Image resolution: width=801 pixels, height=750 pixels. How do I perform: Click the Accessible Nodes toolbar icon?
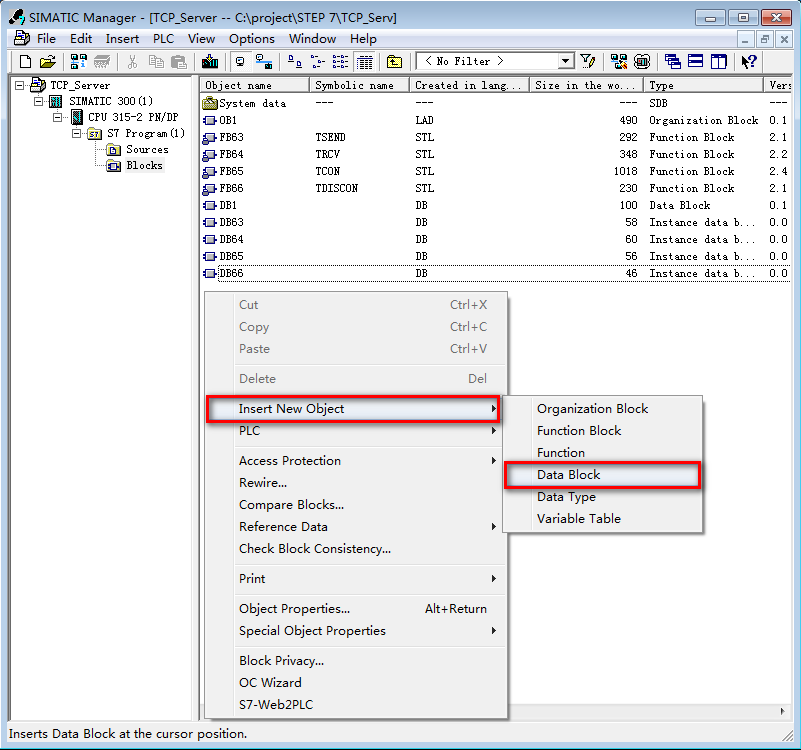(x=79, y=62)
